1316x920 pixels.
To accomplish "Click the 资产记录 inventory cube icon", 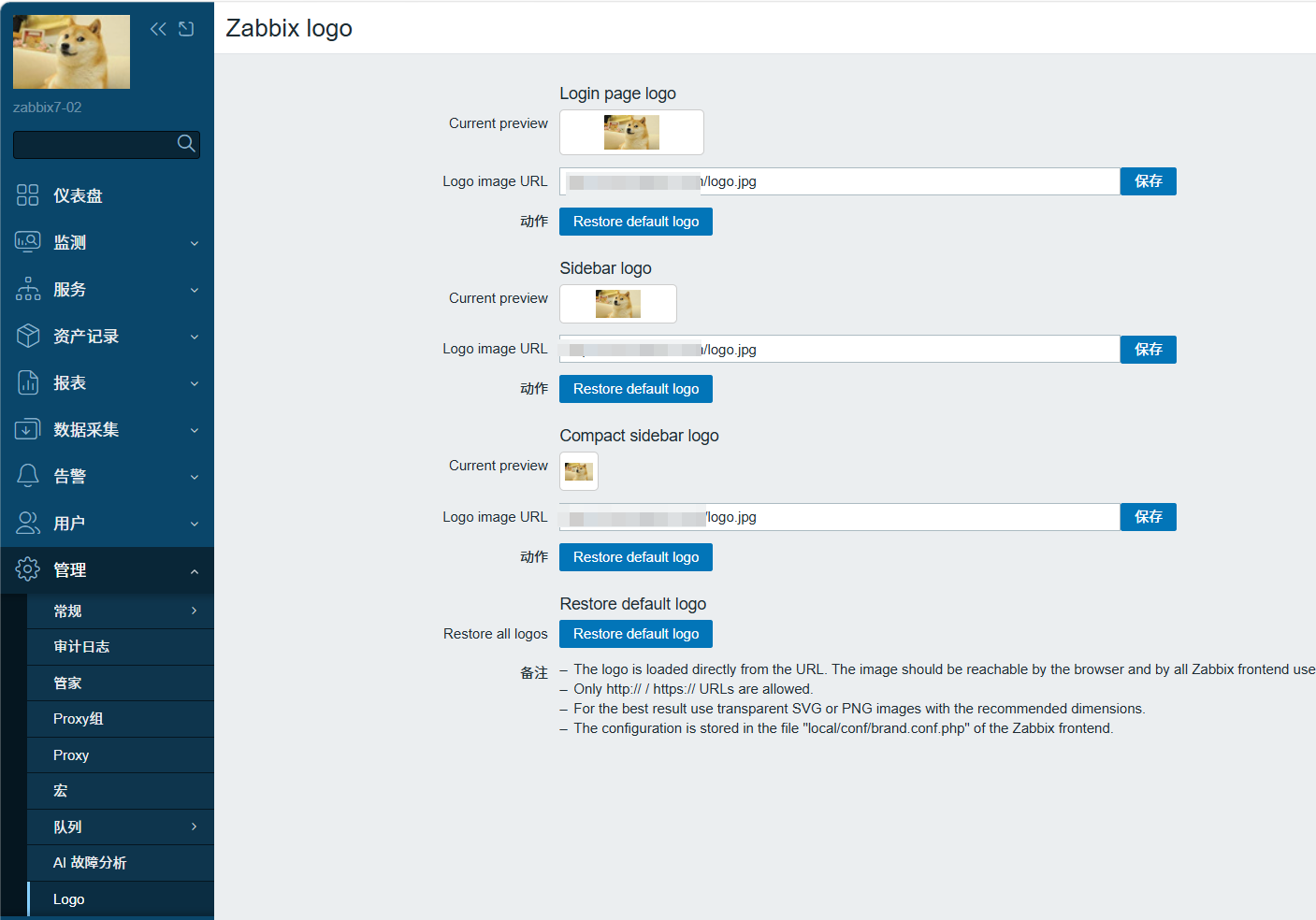I will point(28,335).
